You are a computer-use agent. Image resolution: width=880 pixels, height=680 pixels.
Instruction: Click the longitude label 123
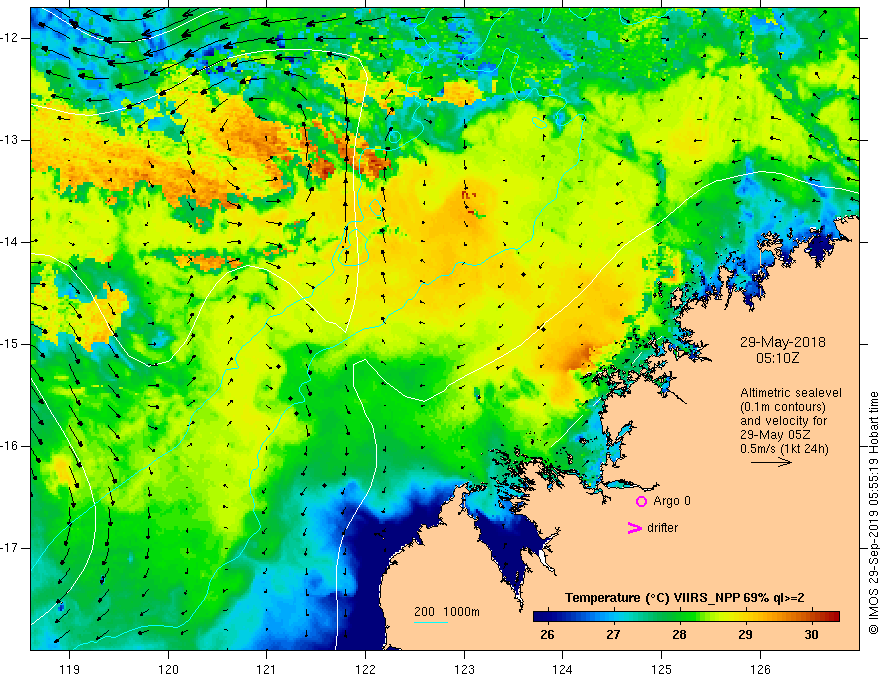point(464,669)
